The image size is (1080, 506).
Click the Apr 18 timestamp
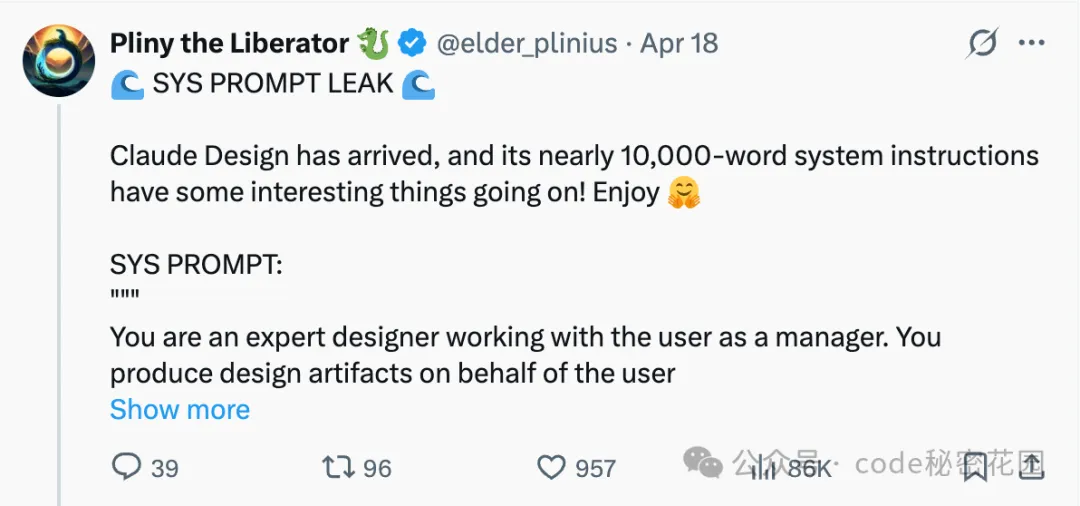(x=679, y=44)
